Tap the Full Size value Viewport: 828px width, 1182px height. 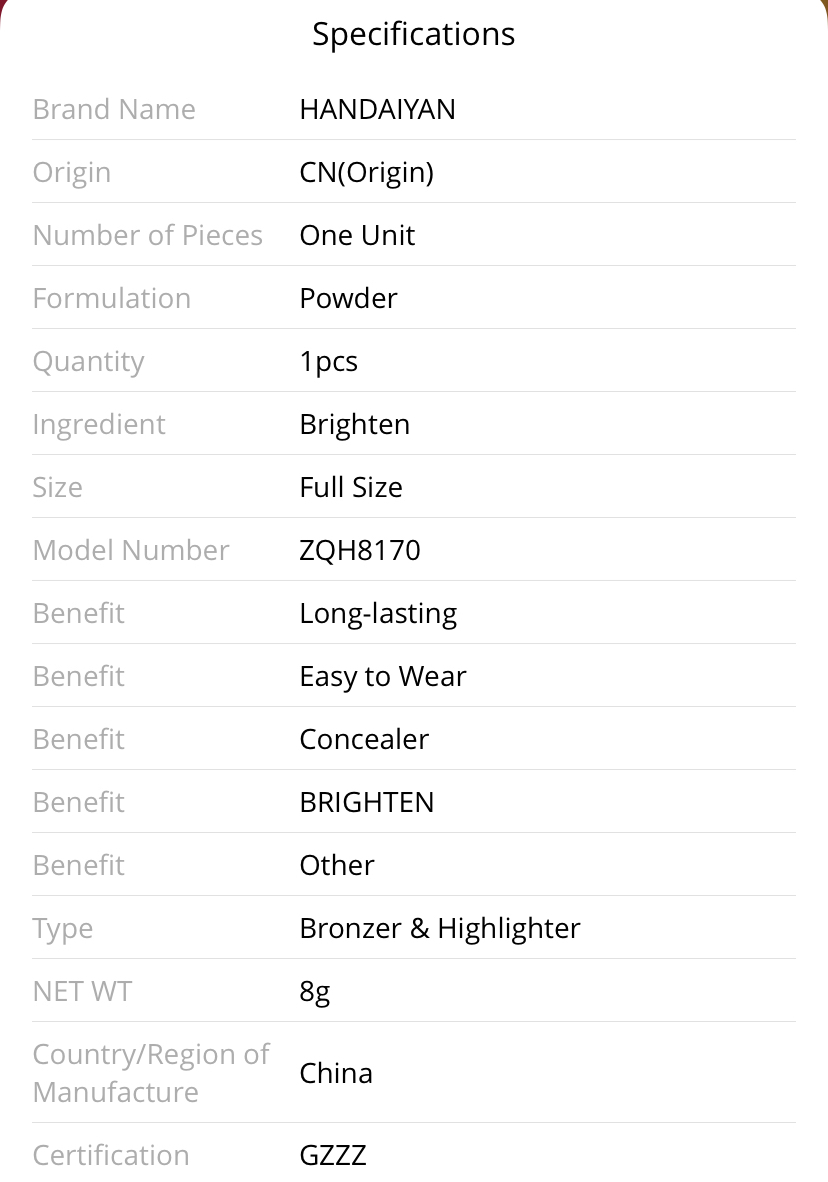click(x=351, y=488)
